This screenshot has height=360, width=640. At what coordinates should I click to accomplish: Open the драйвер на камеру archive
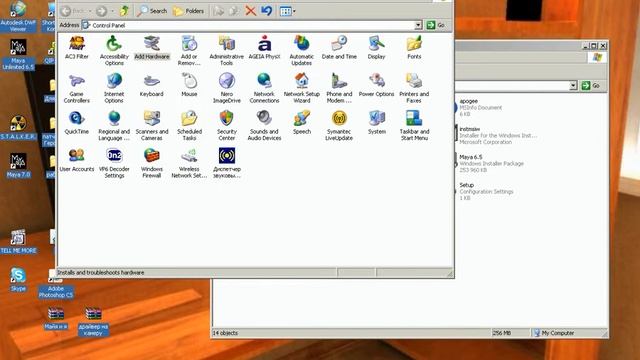point(93,321)
